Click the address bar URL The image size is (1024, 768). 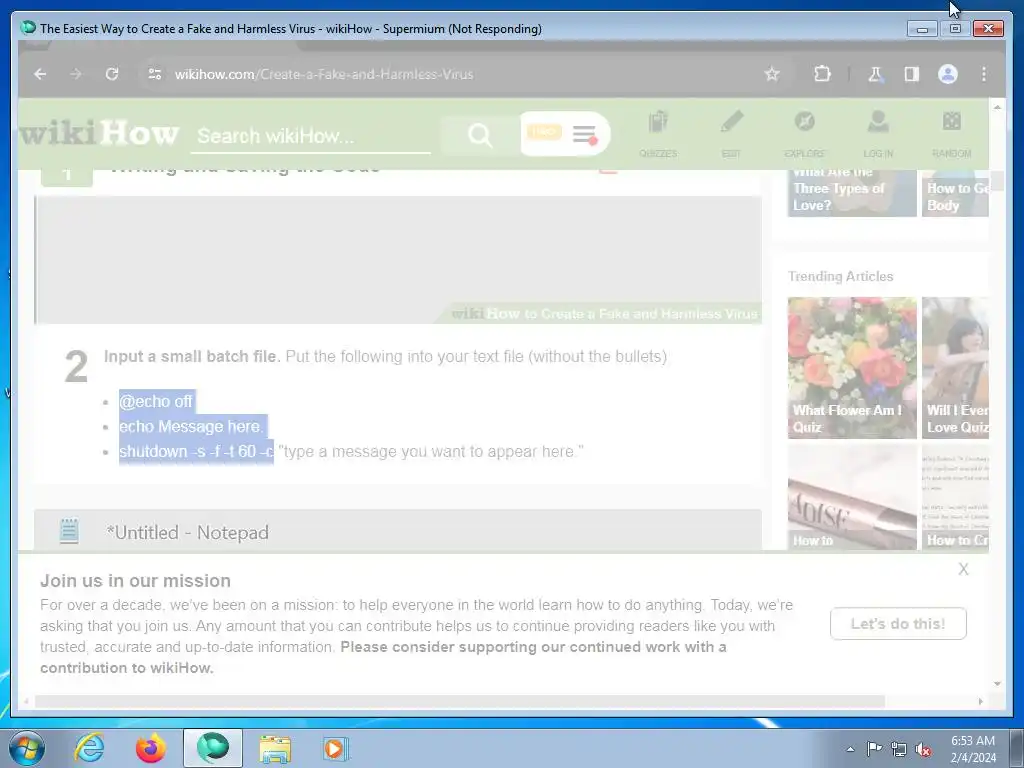[x=323, y=74]
